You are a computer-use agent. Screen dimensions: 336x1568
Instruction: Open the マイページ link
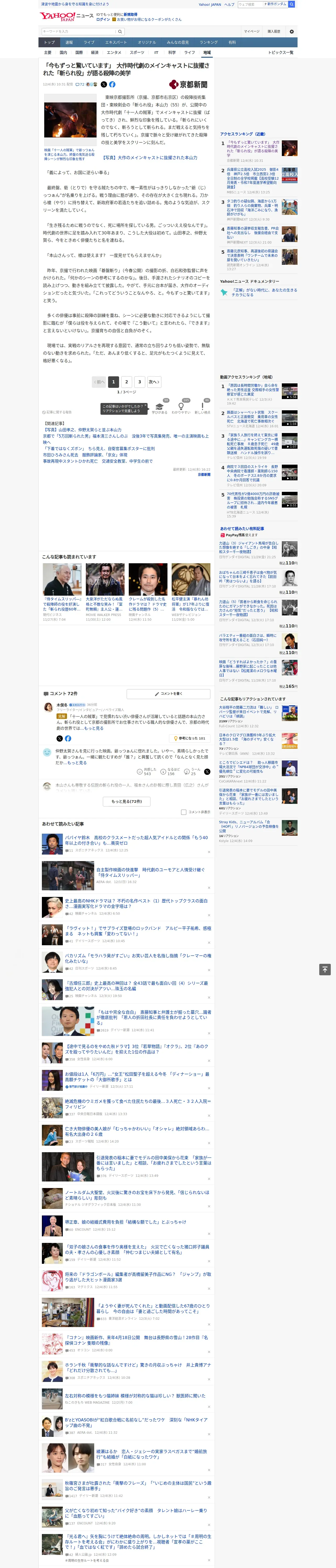(252, 31)
